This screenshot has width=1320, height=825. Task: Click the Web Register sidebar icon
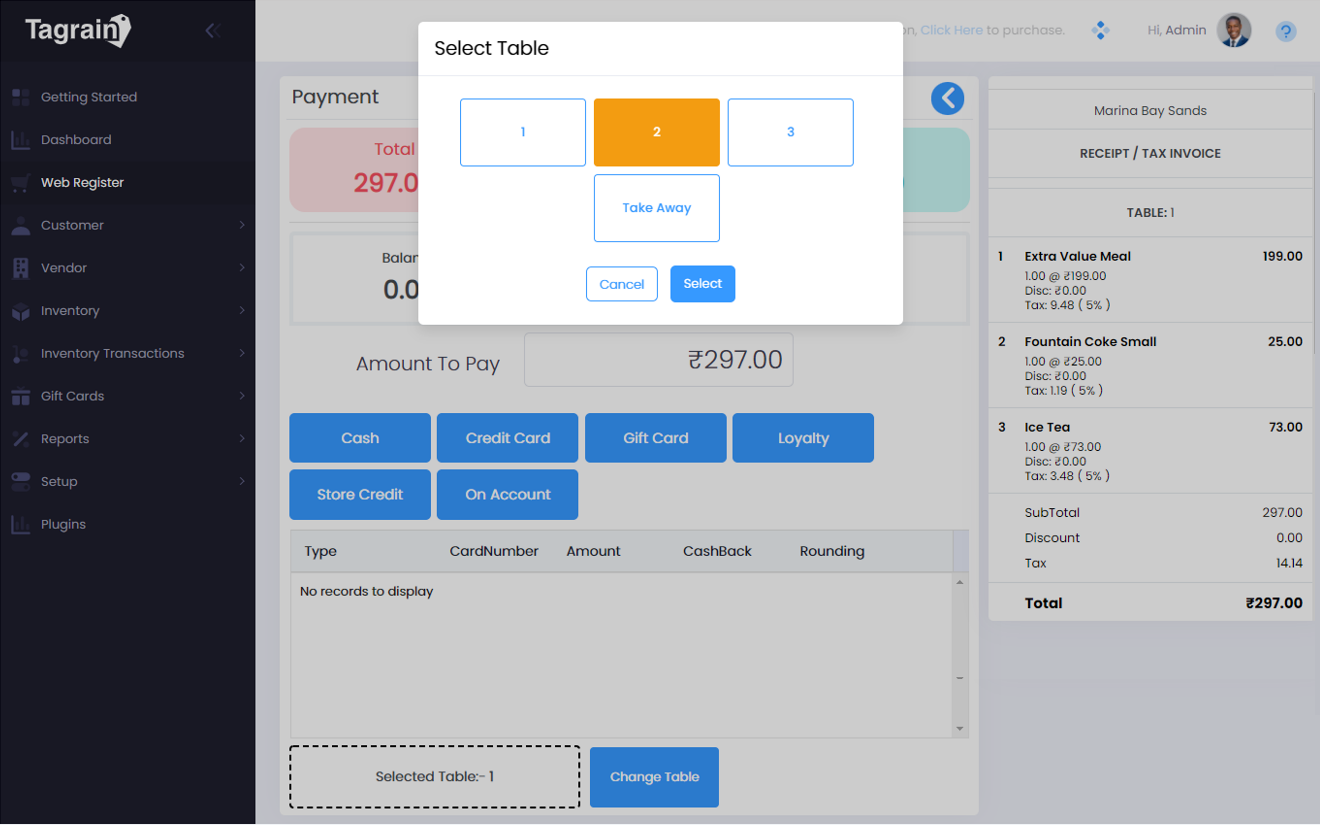[19, 182]
